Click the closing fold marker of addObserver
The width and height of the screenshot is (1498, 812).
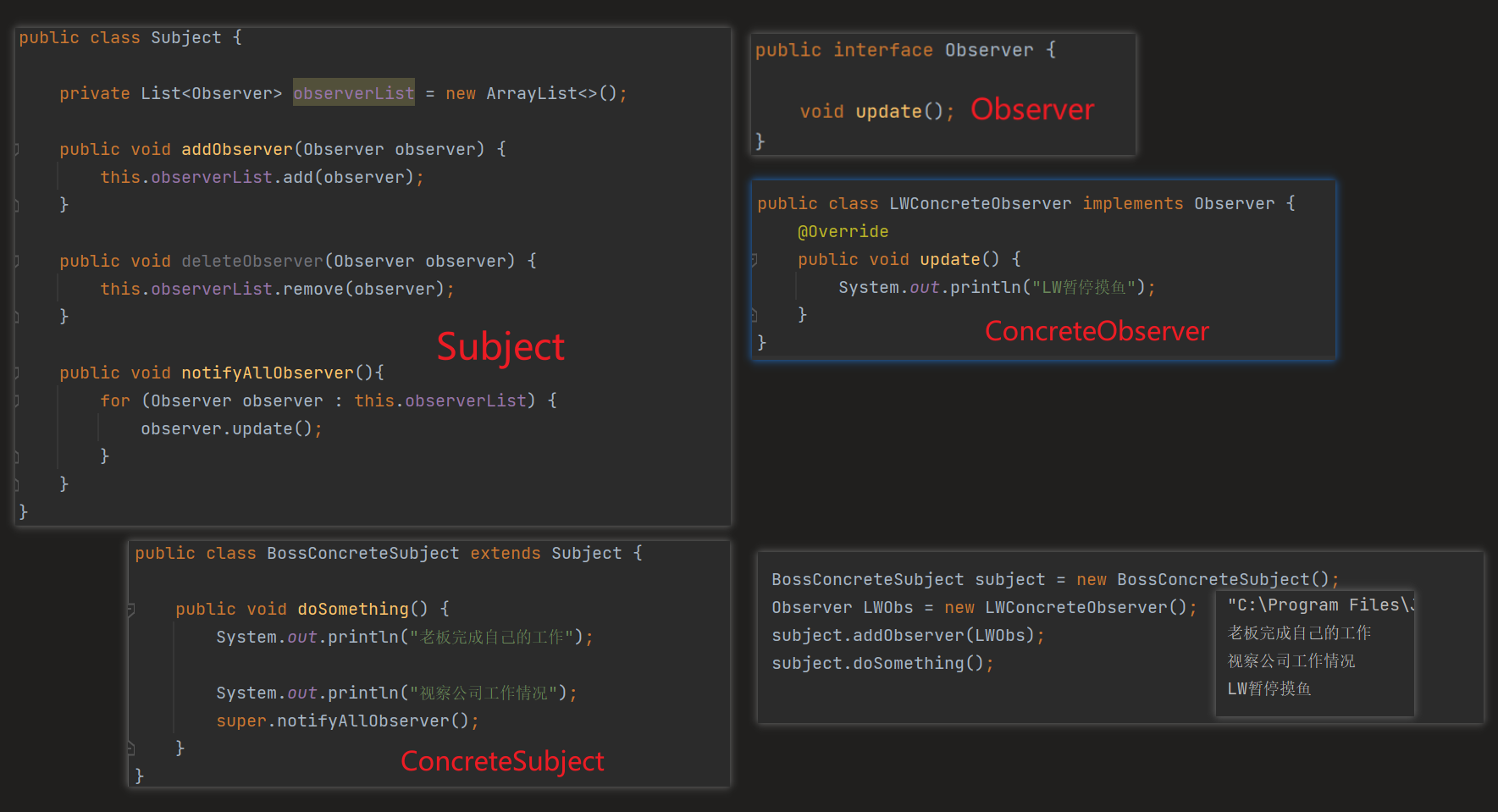[x=16, y=204]
